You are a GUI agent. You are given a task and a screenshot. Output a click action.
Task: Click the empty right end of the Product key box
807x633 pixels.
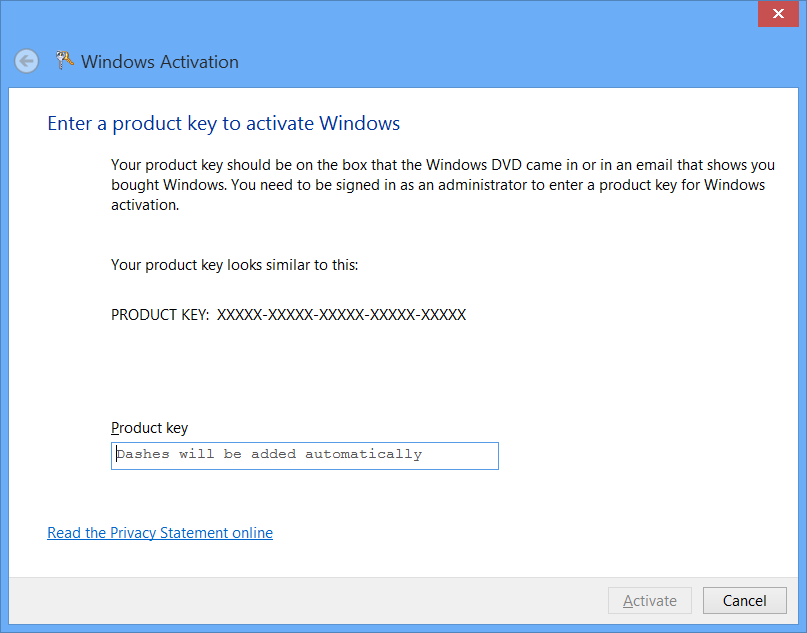coord(461,456)
